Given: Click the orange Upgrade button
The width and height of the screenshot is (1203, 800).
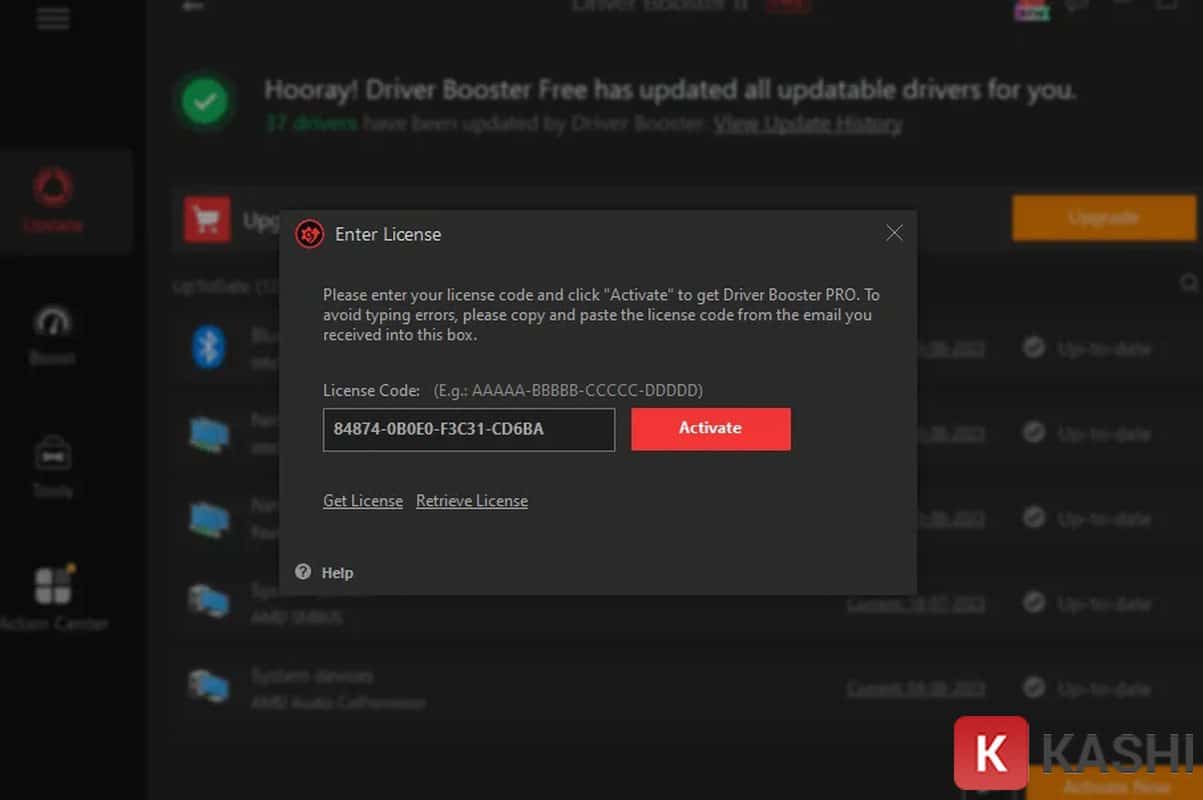Looking at the screenshot, I should tap(1104, 218).
